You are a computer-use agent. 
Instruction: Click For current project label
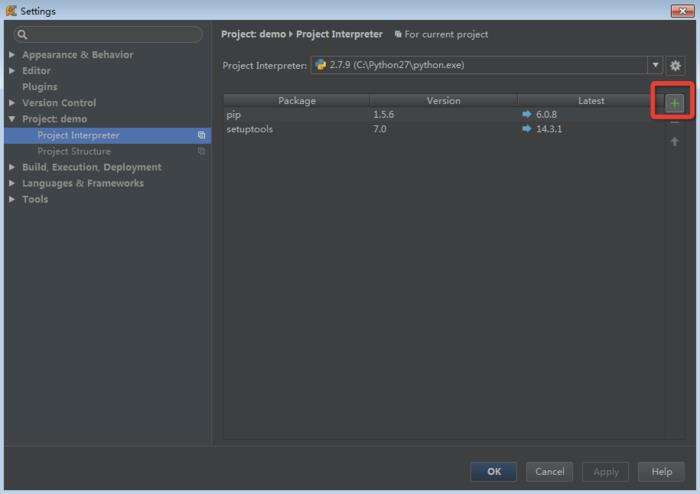[446, 34]
